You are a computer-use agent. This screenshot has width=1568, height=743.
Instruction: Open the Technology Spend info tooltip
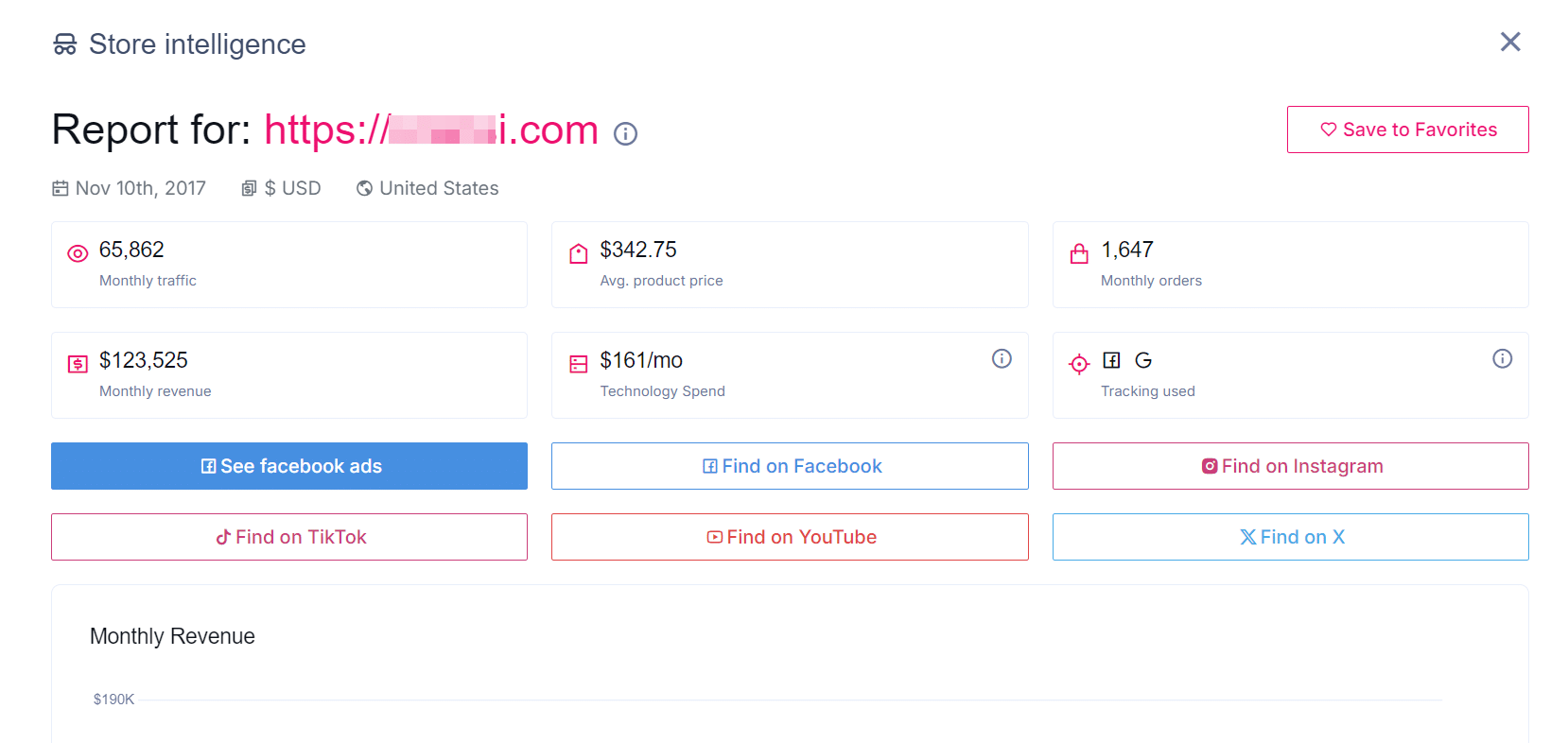point(1002,358)
